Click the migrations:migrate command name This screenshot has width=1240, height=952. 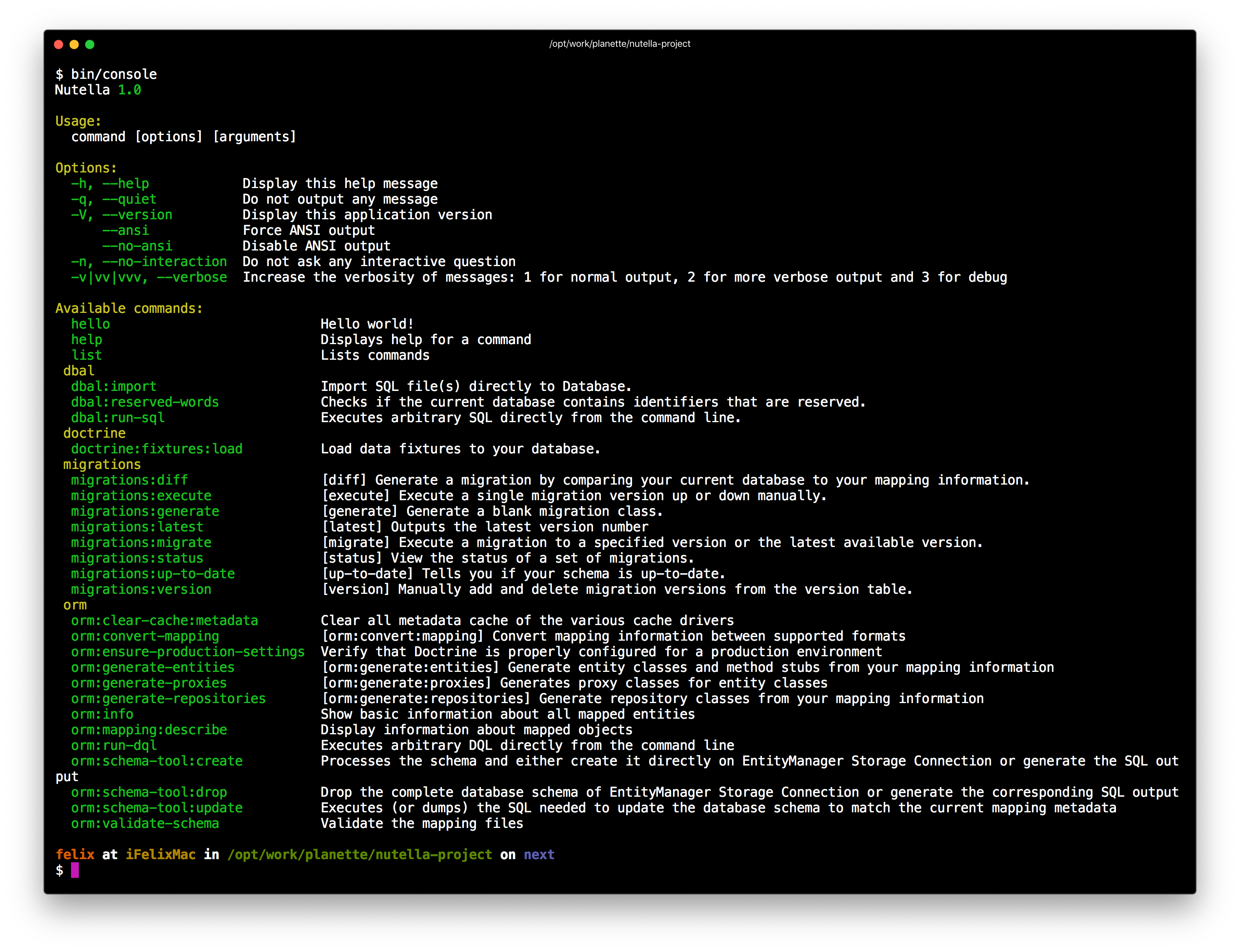pyautogui.click(x=141, y=542)
